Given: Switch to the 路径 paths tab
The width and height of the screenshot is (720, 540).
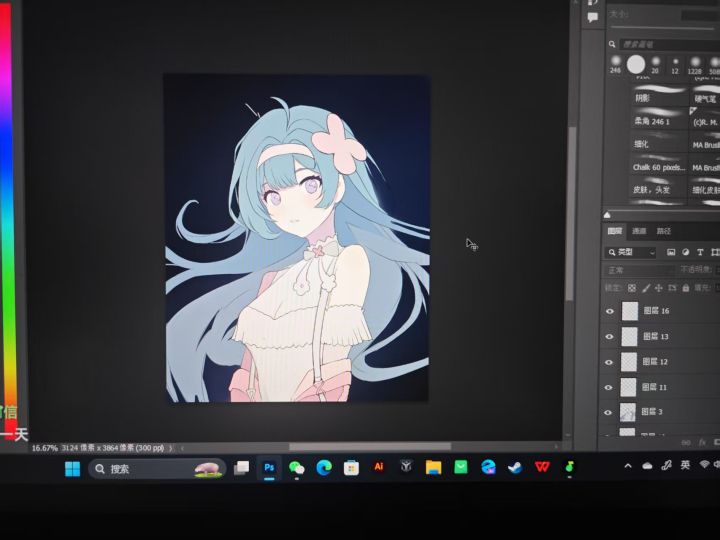Looking at the screenshot, I should [664, 231].
